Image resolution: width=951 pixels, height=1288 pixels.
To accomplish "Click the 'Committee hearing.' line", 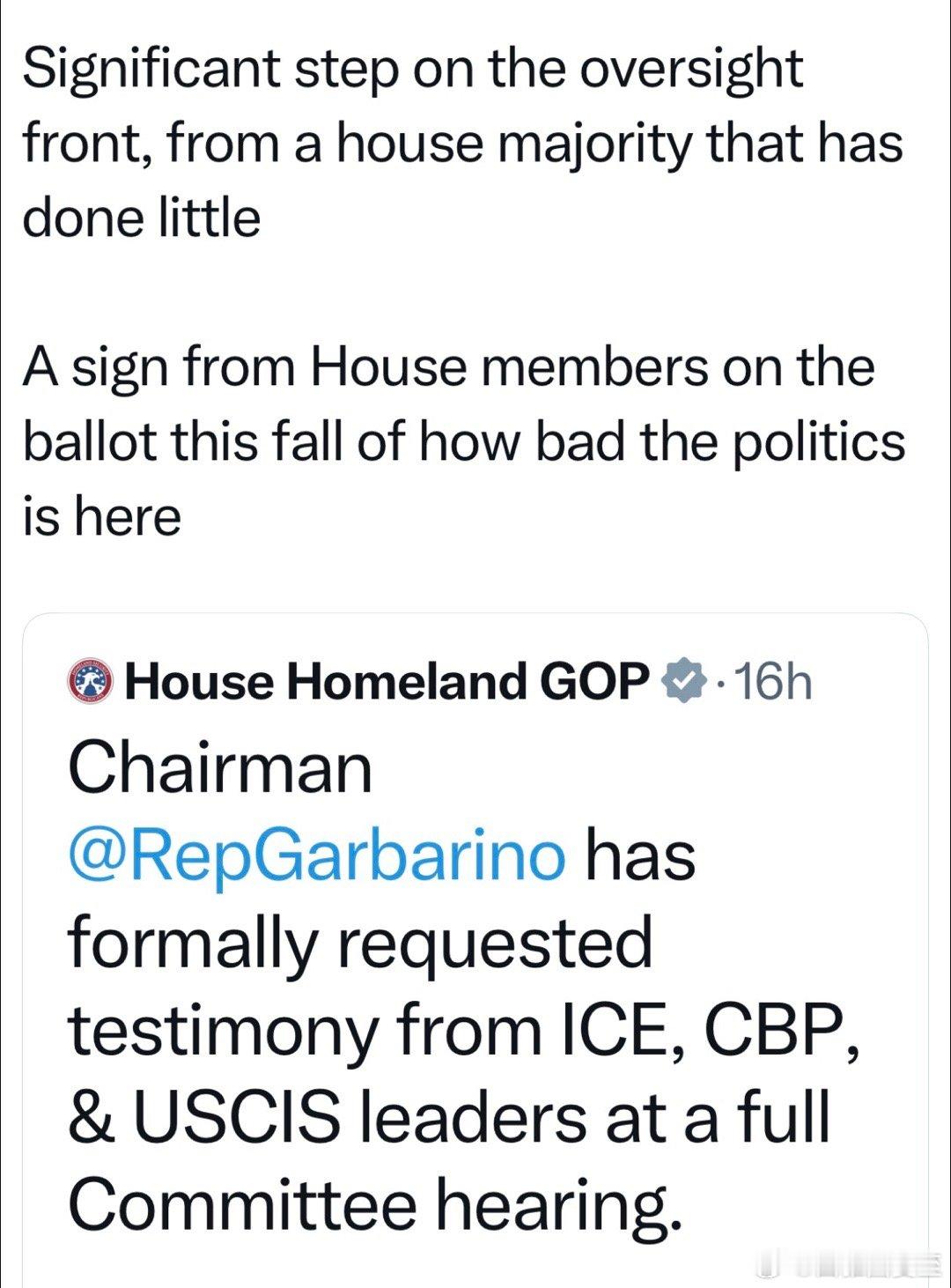I will (376, 1205).
